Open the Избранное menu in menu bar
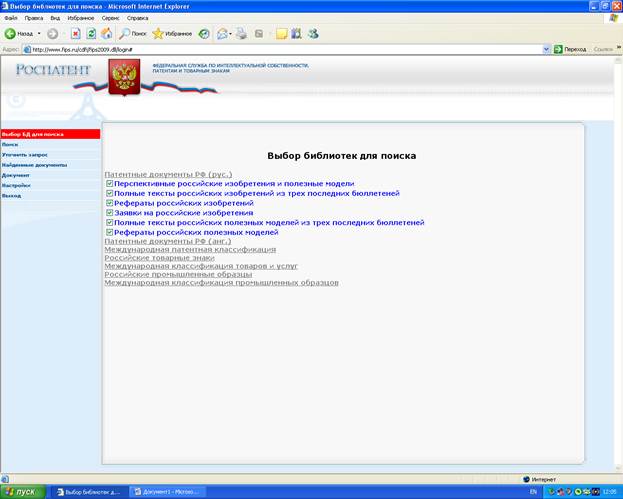 click(81, 18)
